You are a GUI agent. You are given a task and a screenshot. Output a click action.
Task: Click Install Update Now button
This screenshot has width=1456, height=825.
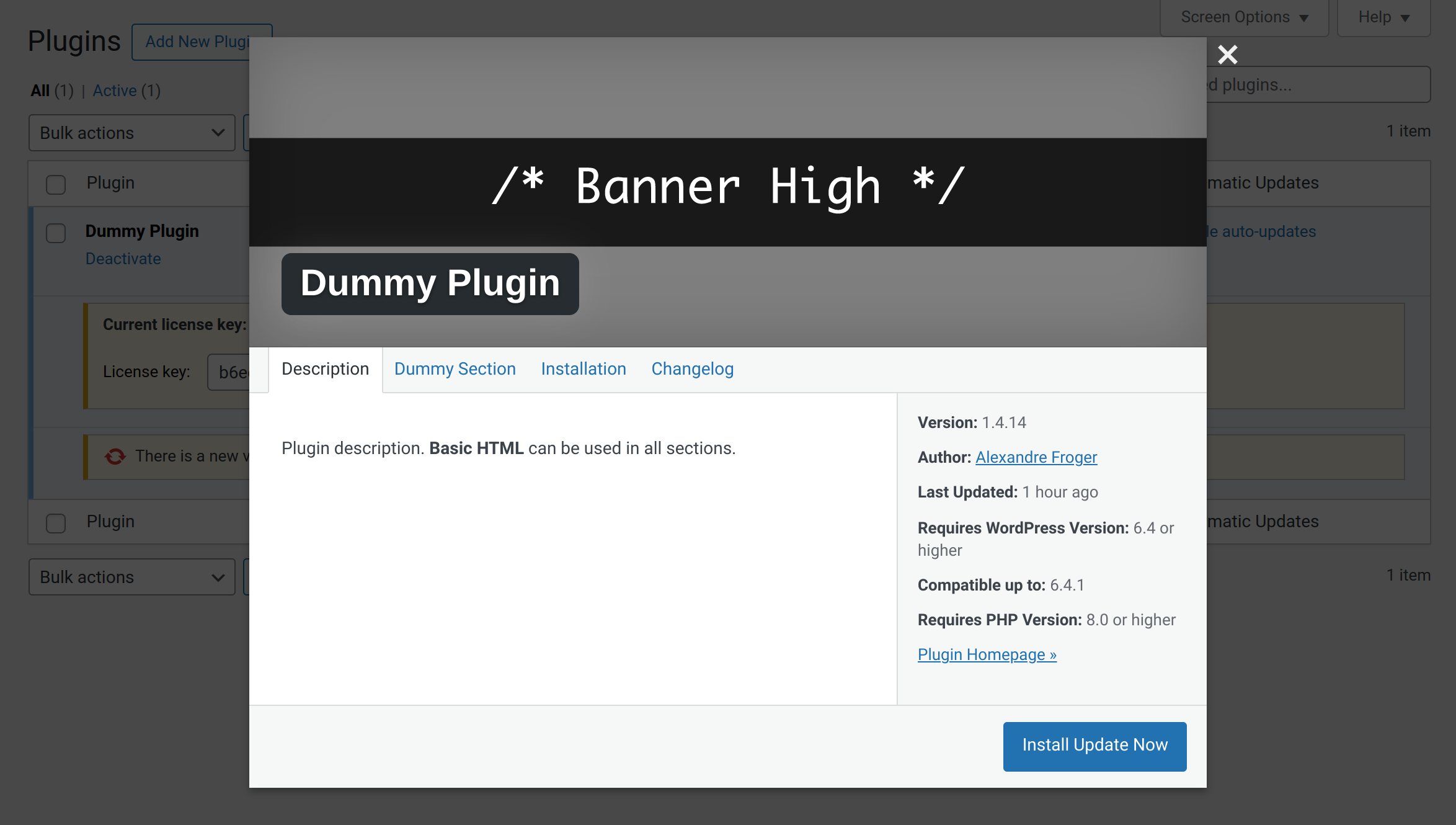[1094, 744]
